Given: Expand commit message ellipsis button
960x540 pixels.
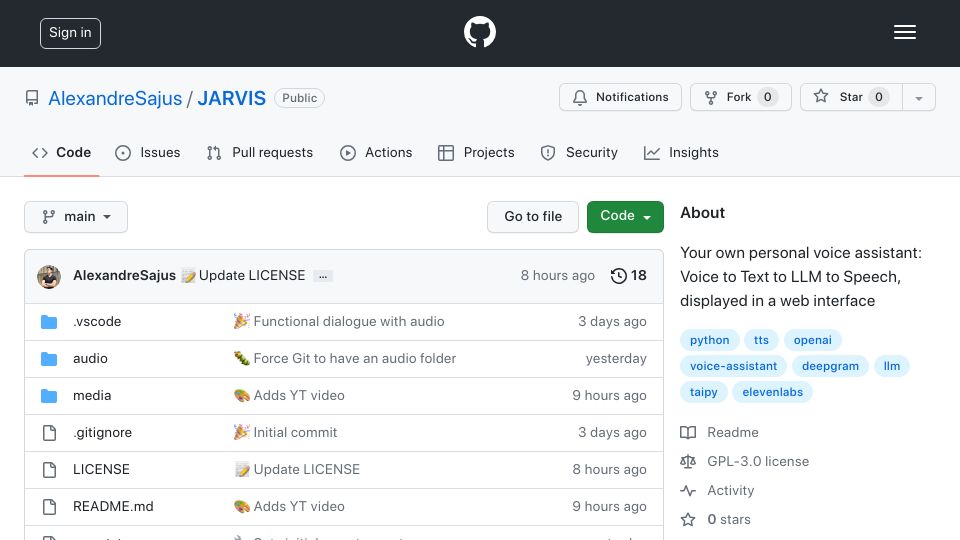Looking at the screenshot, I should point(323,276).
